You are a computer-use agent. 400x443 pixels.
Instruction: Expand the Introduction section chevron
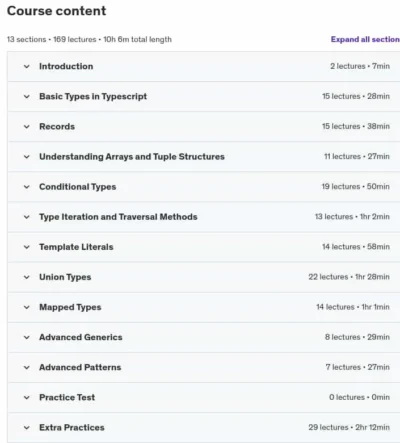(x=27, y=67)
